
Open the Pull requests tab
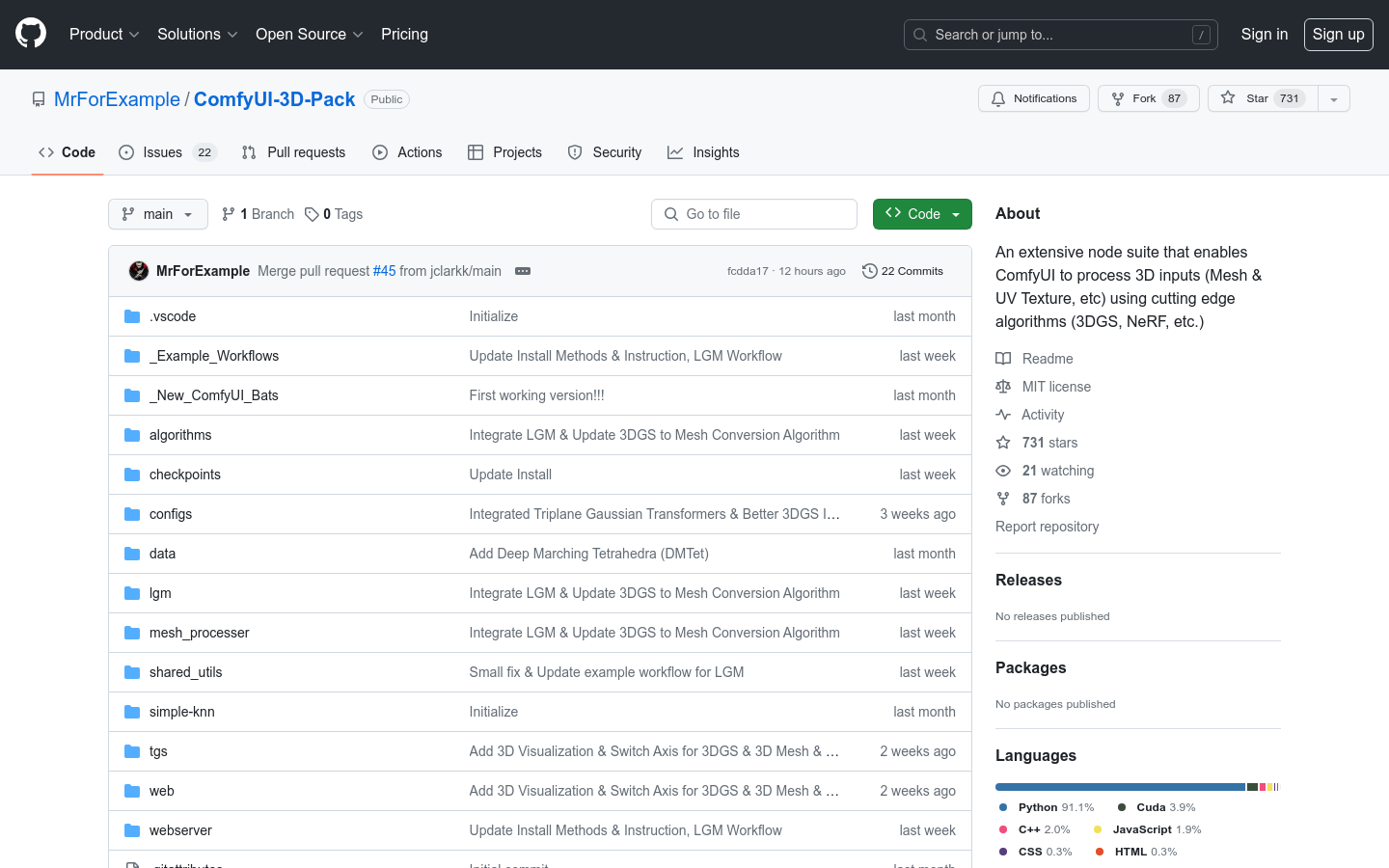point(293,152)
